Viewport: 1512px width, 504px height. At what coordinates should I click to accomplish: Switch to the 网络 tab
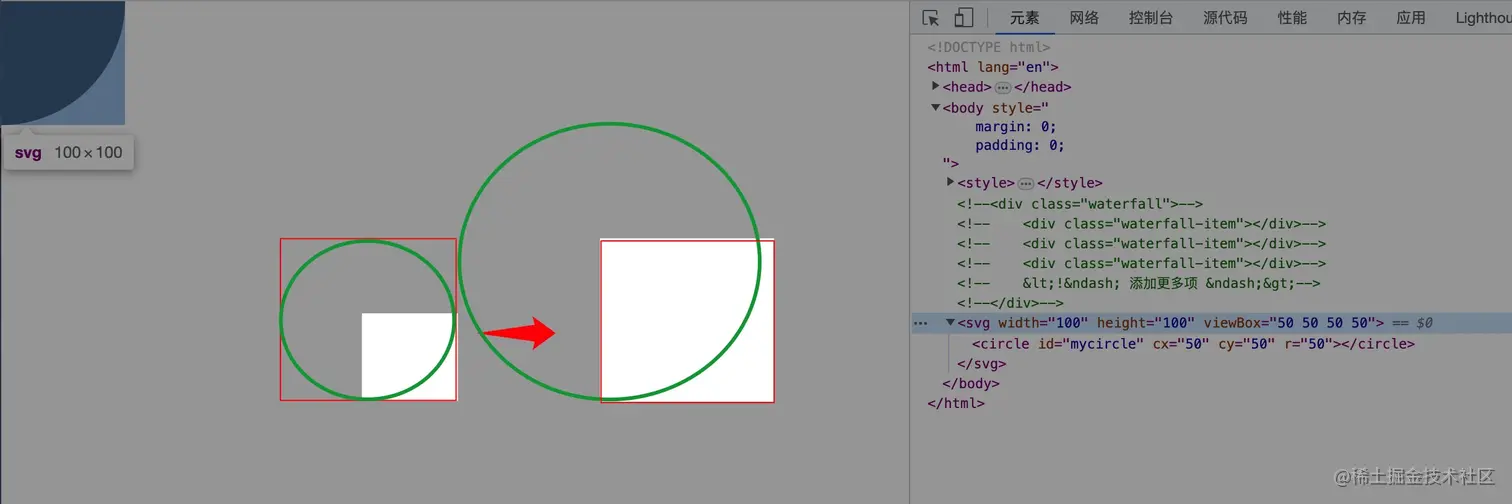(1084, 18)
